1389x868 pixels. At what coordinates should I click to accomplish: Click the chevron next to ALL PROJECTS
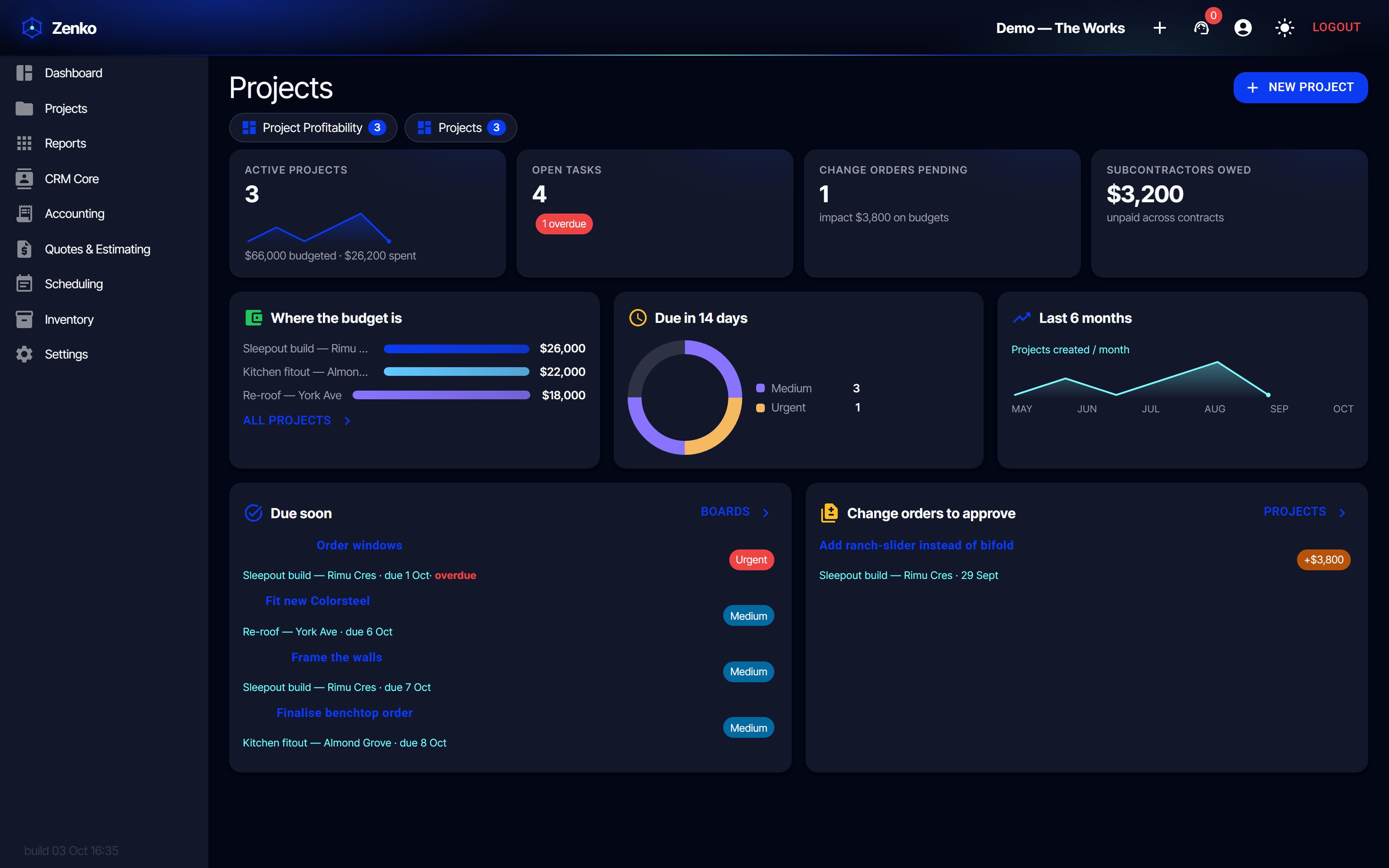pos(347,421)
